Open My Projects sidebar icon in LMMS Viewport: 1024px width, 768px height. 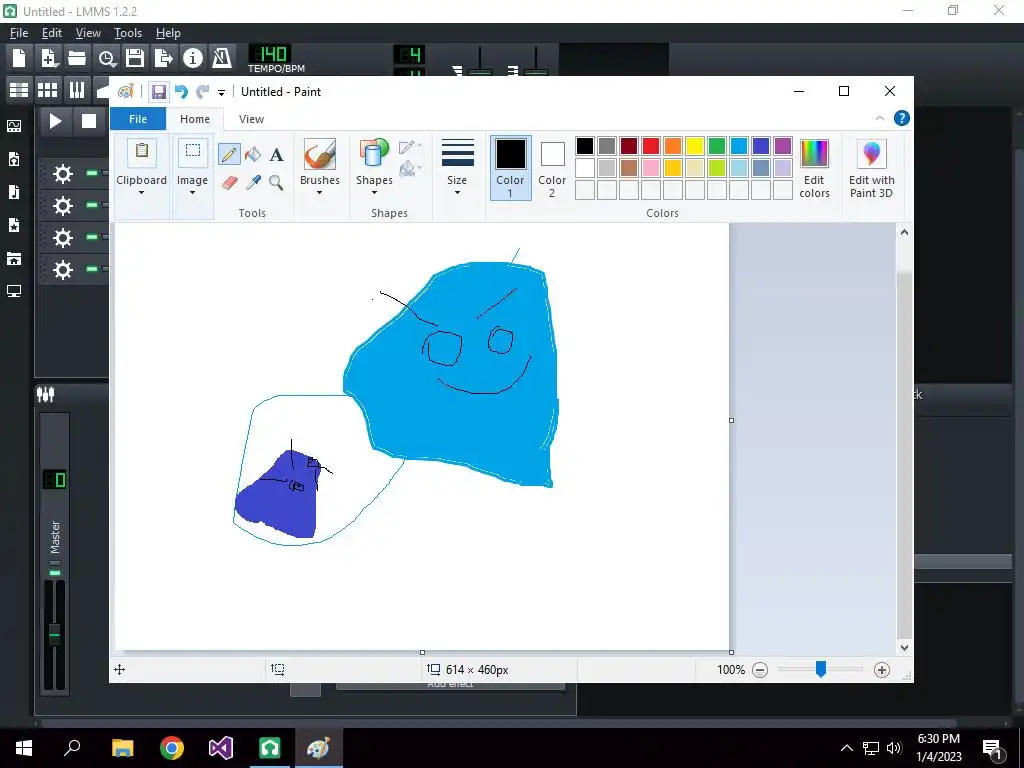(x=14, y=159)
